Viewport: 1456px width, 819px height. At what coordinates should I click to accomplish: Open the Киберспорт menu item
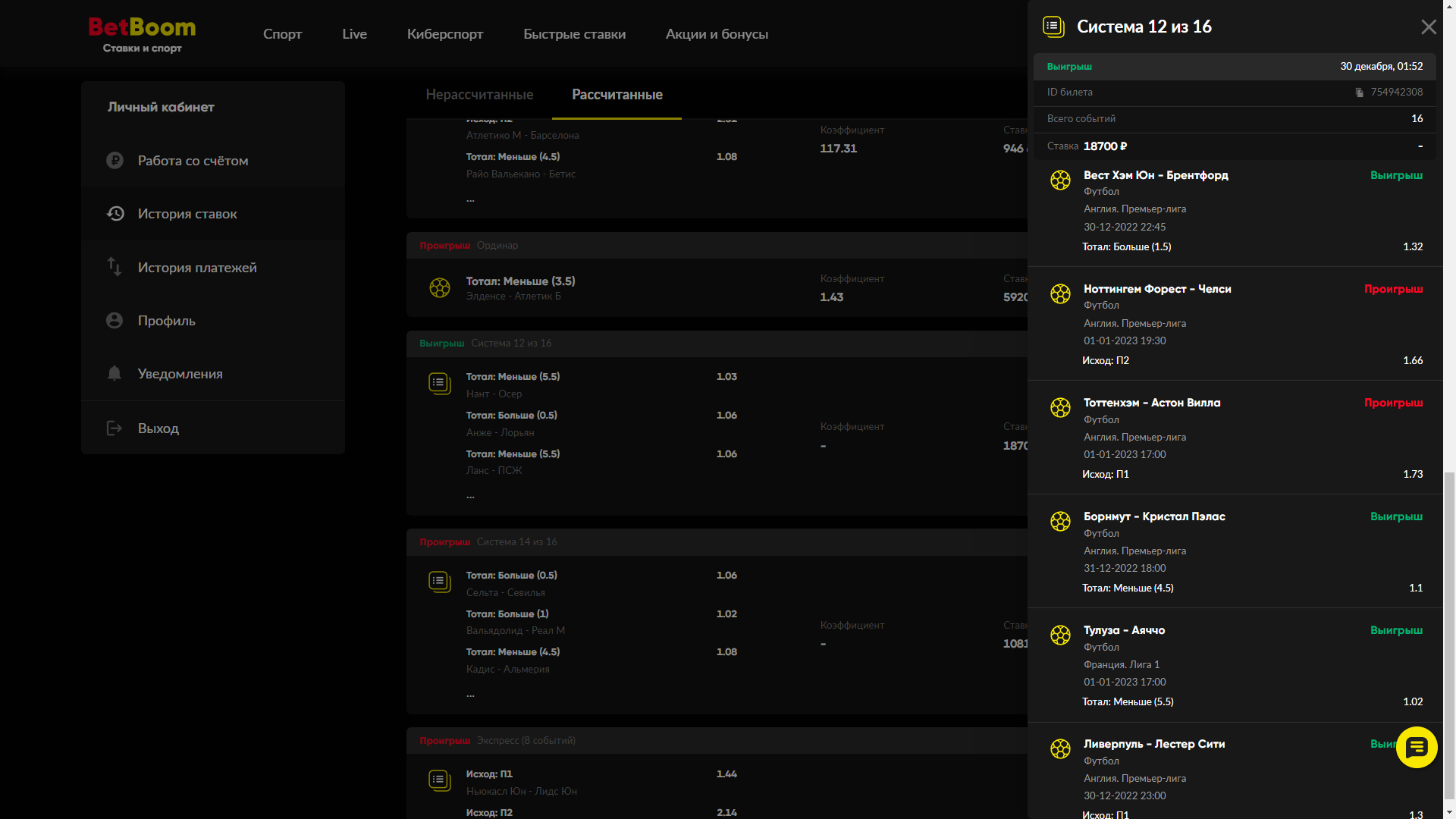pos(445,34)
